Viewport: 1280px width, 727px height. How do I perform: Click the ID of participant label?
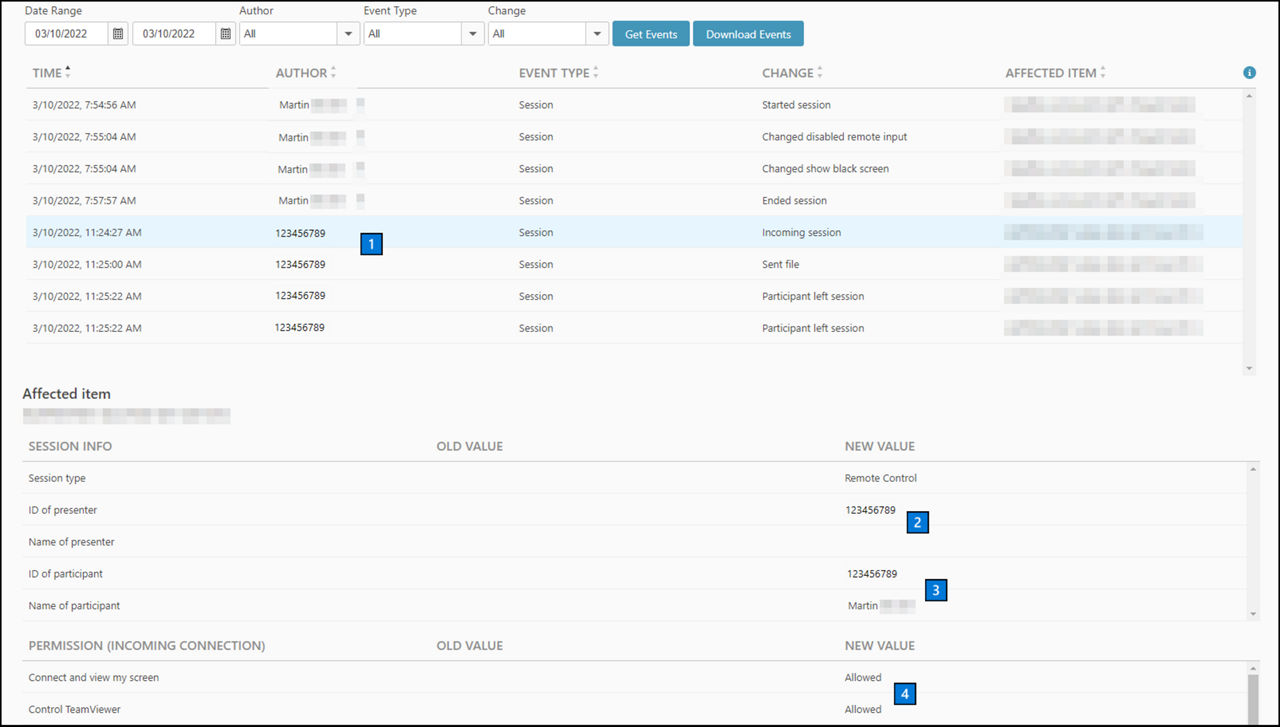coord(66,574)
